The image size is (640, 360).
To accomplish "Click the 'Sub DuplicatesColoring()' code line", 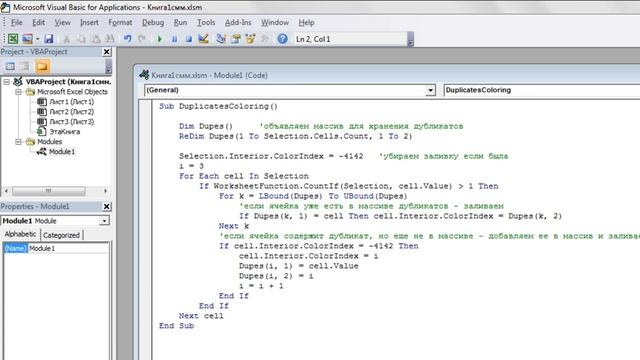I will point(218,106).
